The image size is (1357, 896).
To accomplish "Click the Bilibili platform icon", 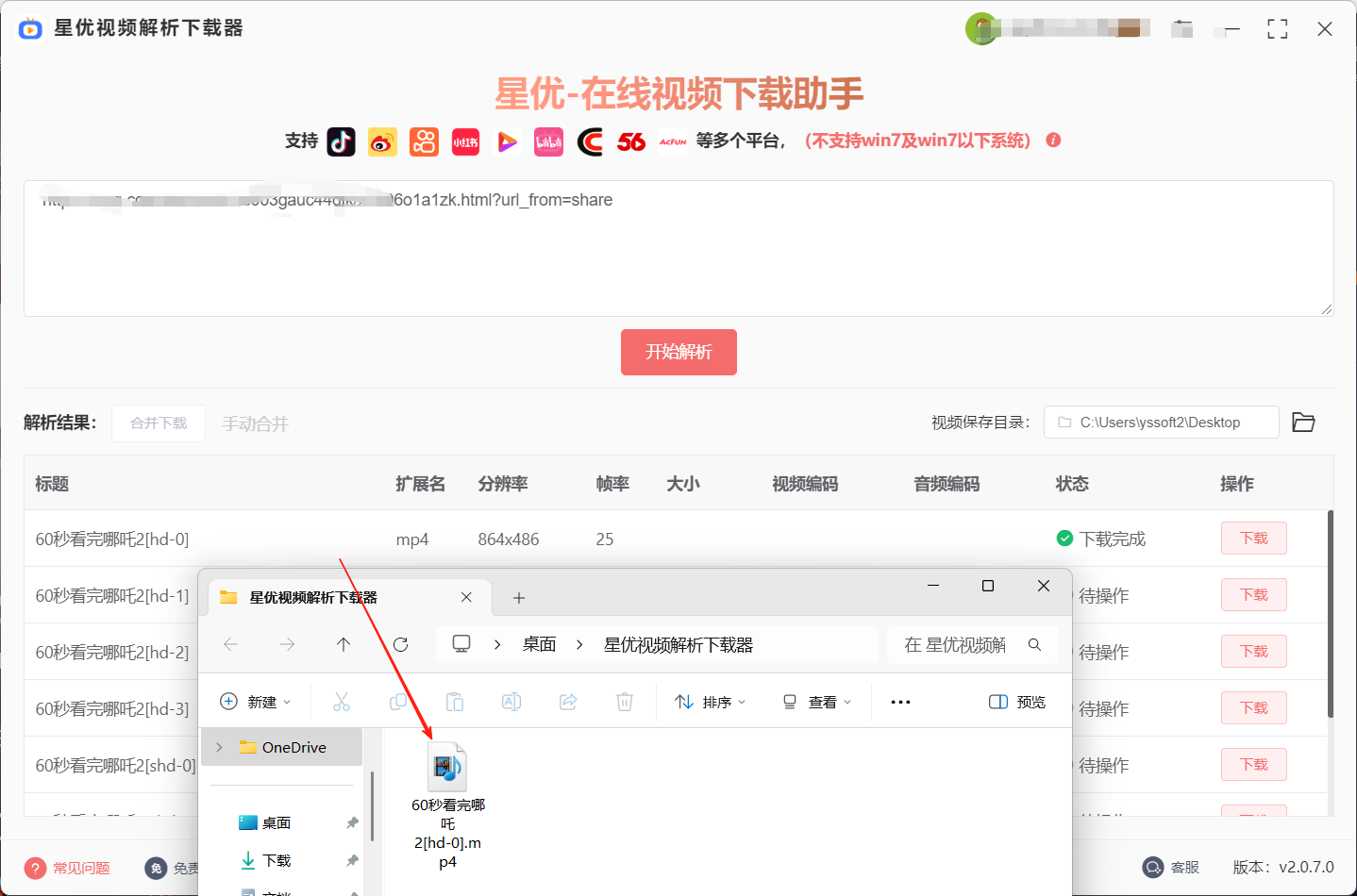I will 549,141.
